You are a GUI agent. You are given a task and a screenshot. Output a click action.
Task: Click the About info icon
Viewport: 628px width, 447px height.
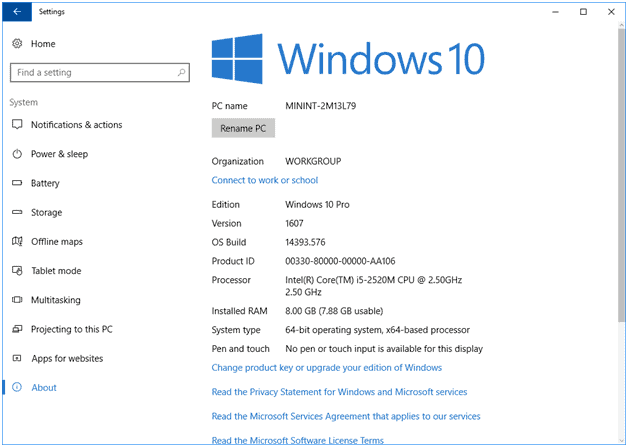(17, 387)
